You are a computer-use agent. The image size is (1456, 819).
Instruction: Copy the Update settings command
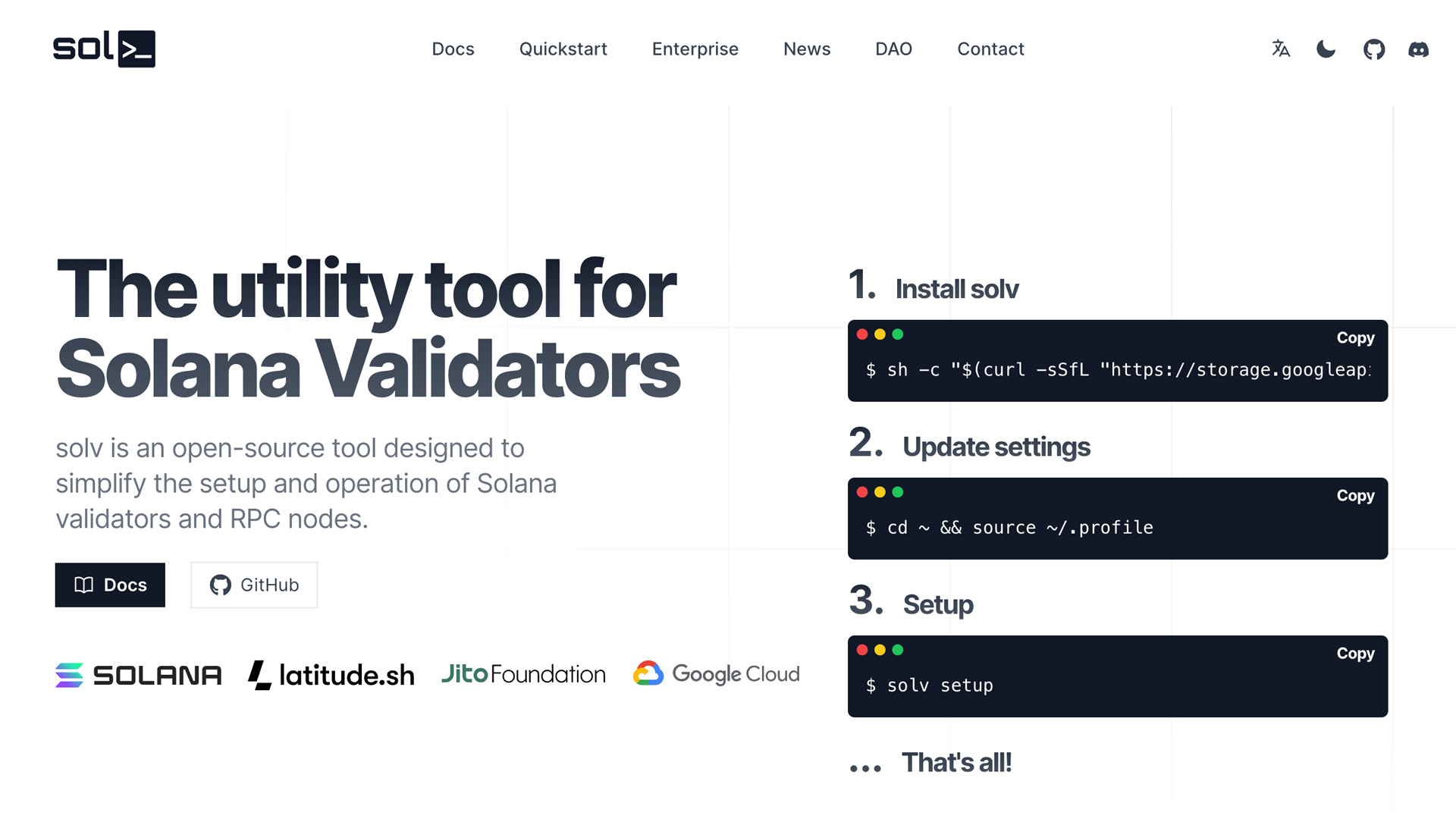tap(1355, 495)
